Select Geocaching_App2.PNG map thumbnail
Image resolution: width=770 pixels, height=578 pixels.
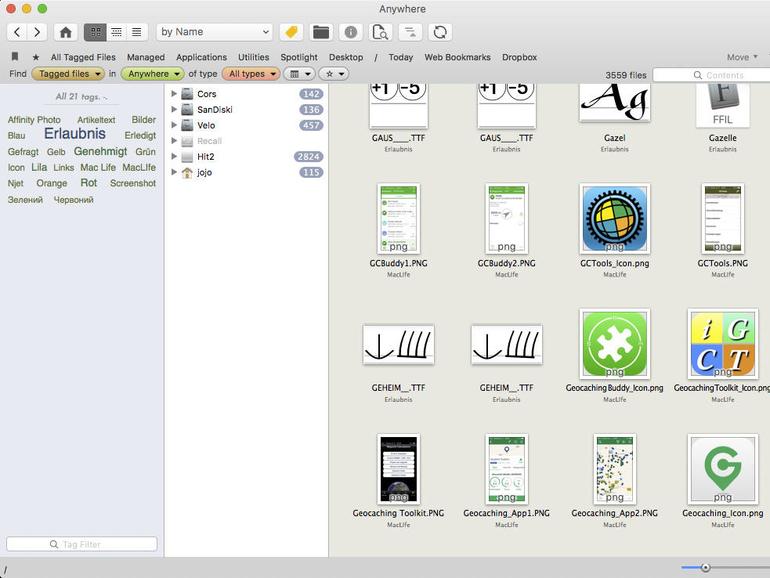[x=614, y=469]
